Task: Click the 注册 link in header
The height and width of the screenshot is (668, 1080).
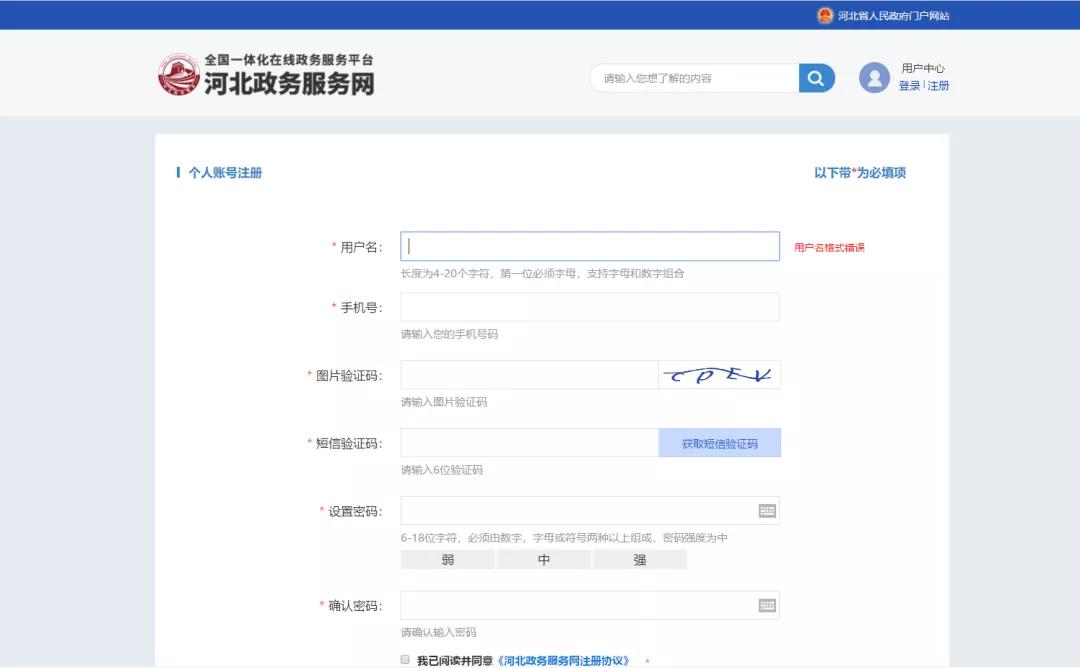Action: click(938, 86)
